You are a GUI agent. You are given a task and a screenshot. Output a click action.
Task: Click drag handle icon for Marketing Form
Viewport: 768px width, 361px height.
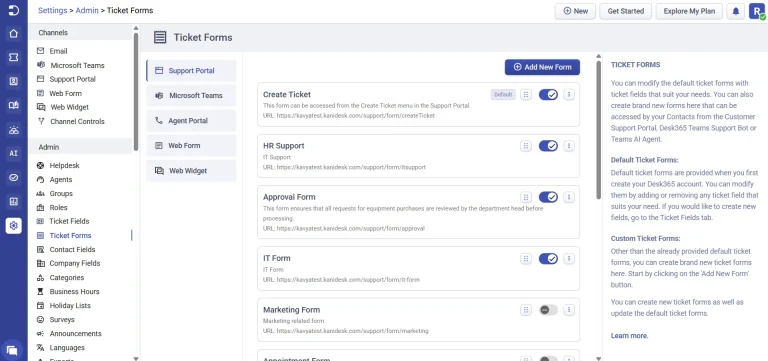pyautogui.click(x=526, y=310)
